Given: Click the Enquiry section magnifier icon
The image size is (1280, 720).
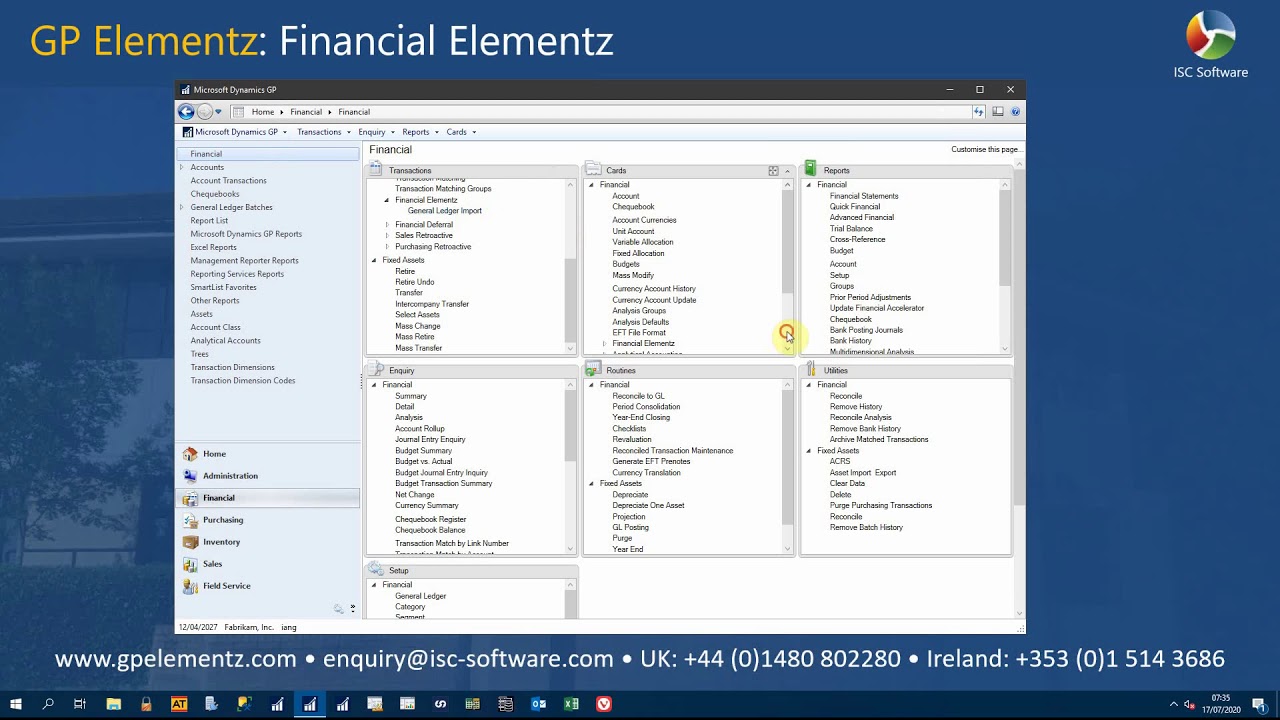Looking at the screenshot, I should tap(376, 370).
